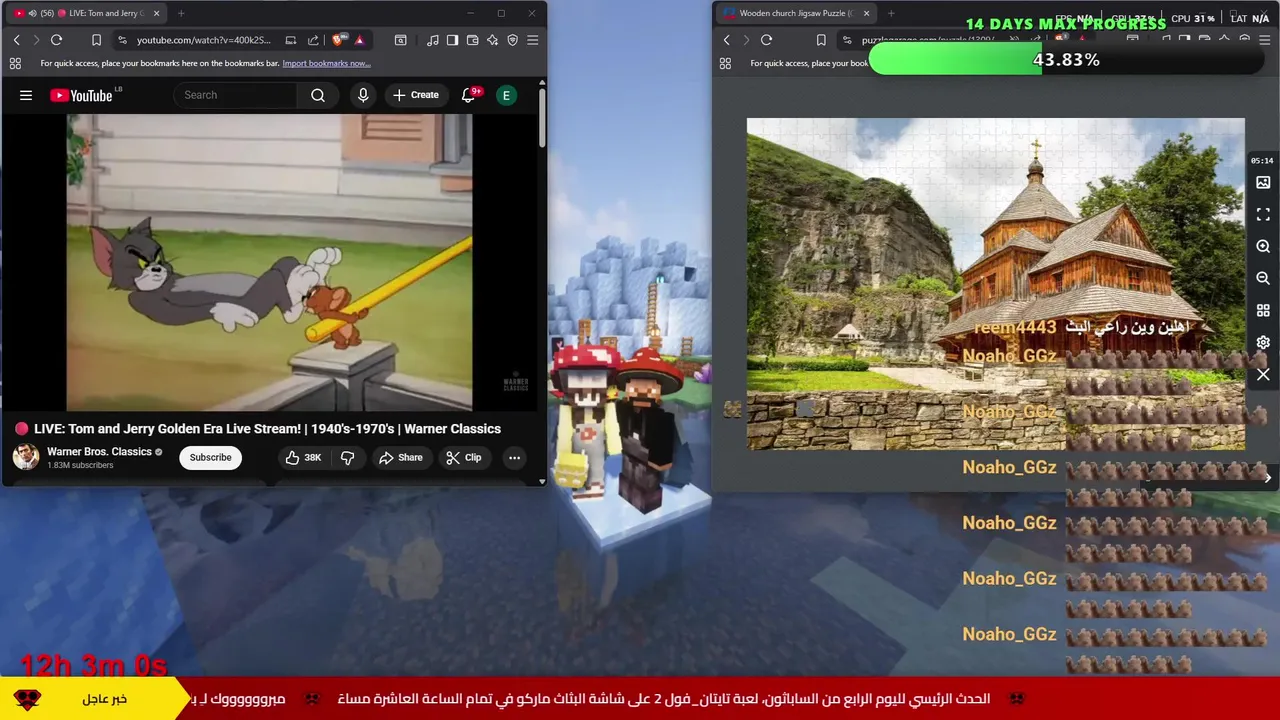
Task: Show the puzzle preview image icon
Action: point(1263,183)
